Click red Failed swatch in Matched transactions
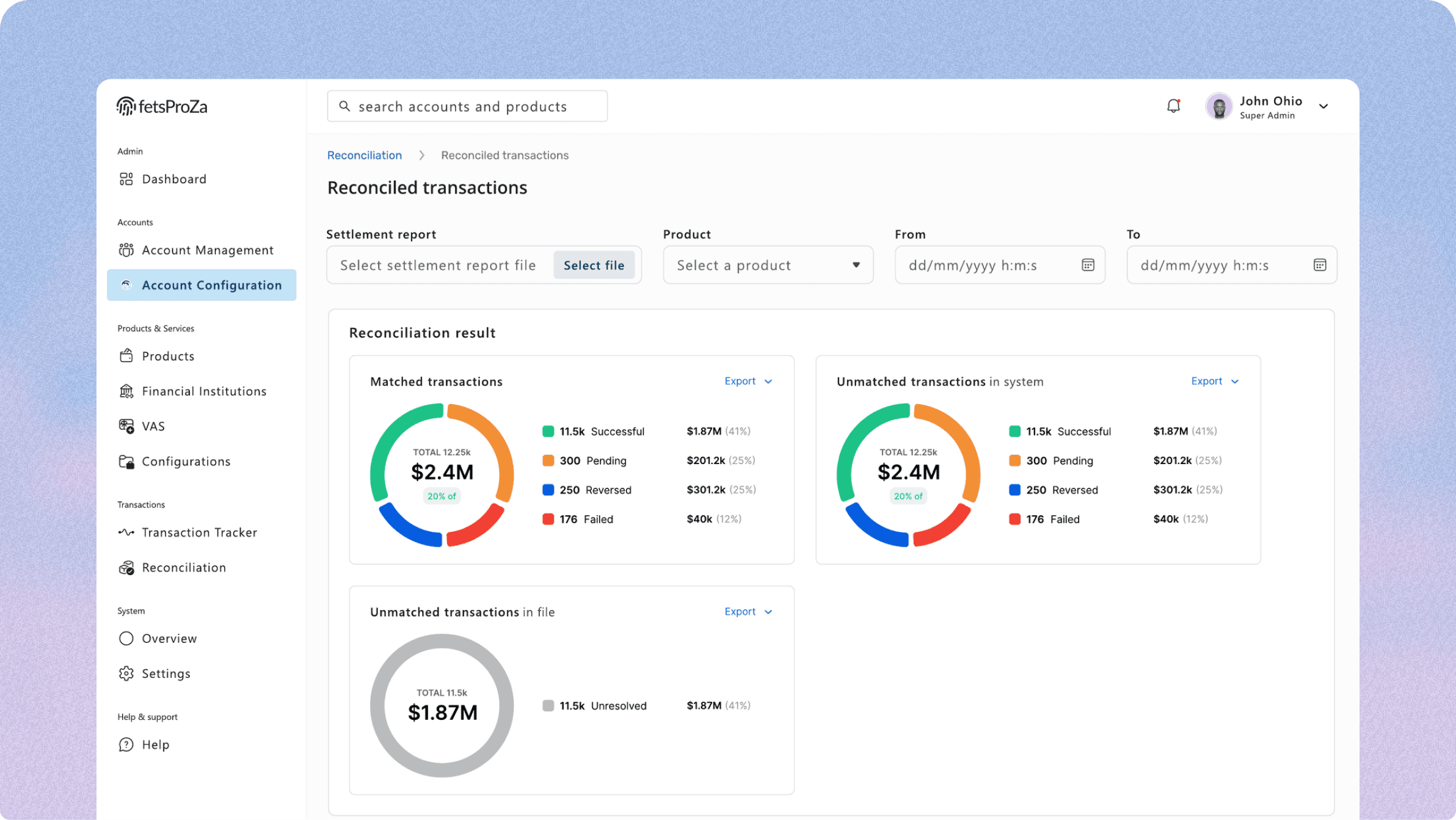 coord(548,519)
